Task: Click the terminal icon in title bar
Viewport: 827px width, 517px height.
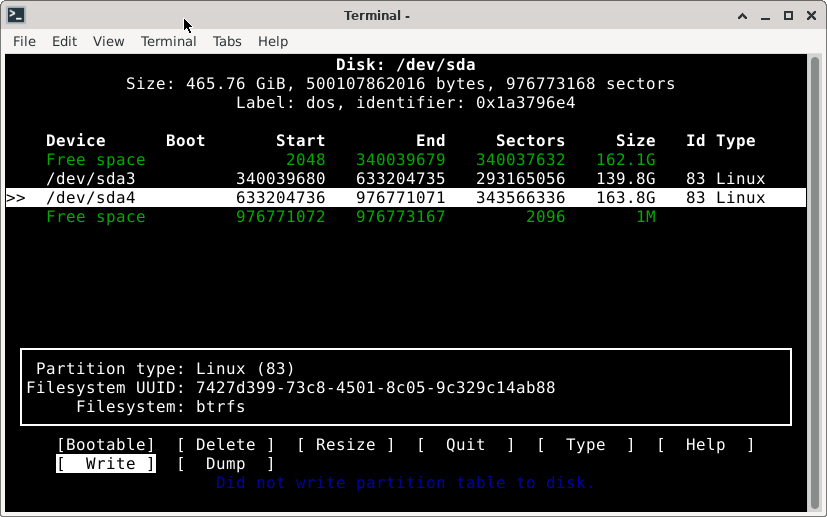Action: [15, 15]
